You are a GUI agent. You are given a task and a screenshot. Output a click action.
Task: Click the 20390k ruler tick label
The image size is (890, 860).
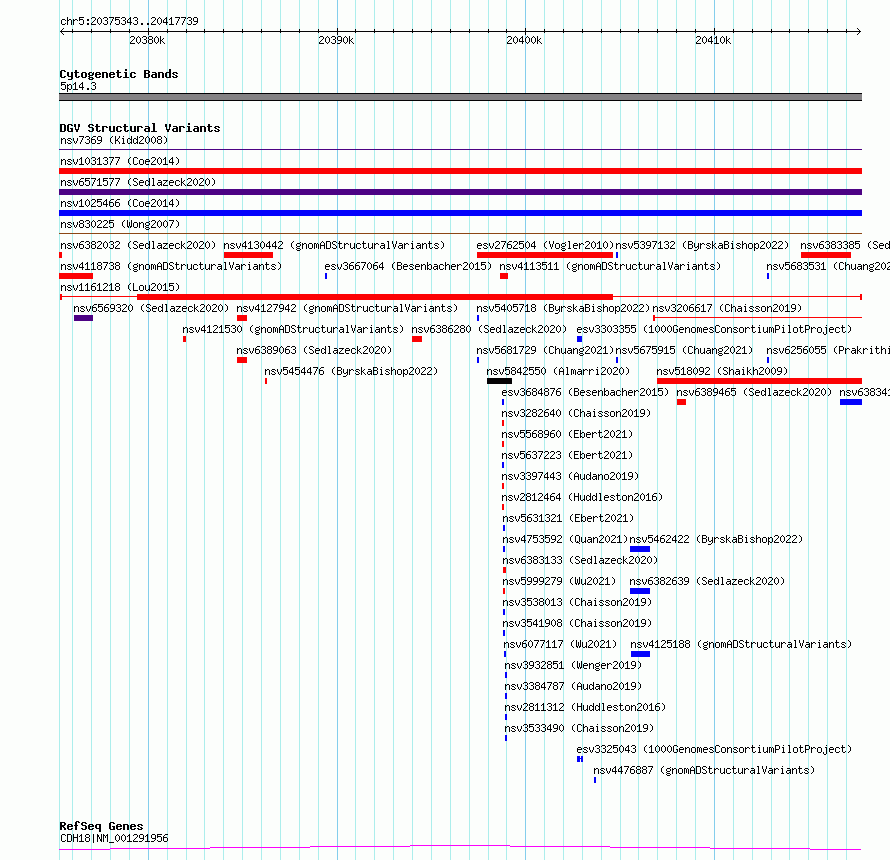coord(336,40)
